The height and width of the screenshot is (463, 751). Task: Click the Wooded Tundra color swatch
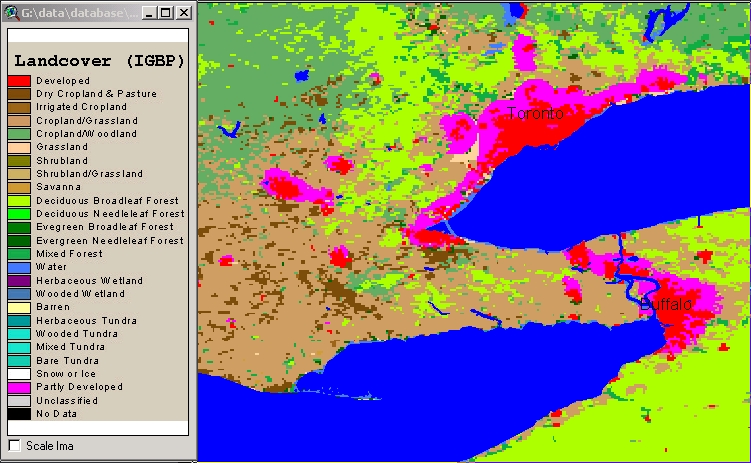pyautogui.click(x=19, y=334)
